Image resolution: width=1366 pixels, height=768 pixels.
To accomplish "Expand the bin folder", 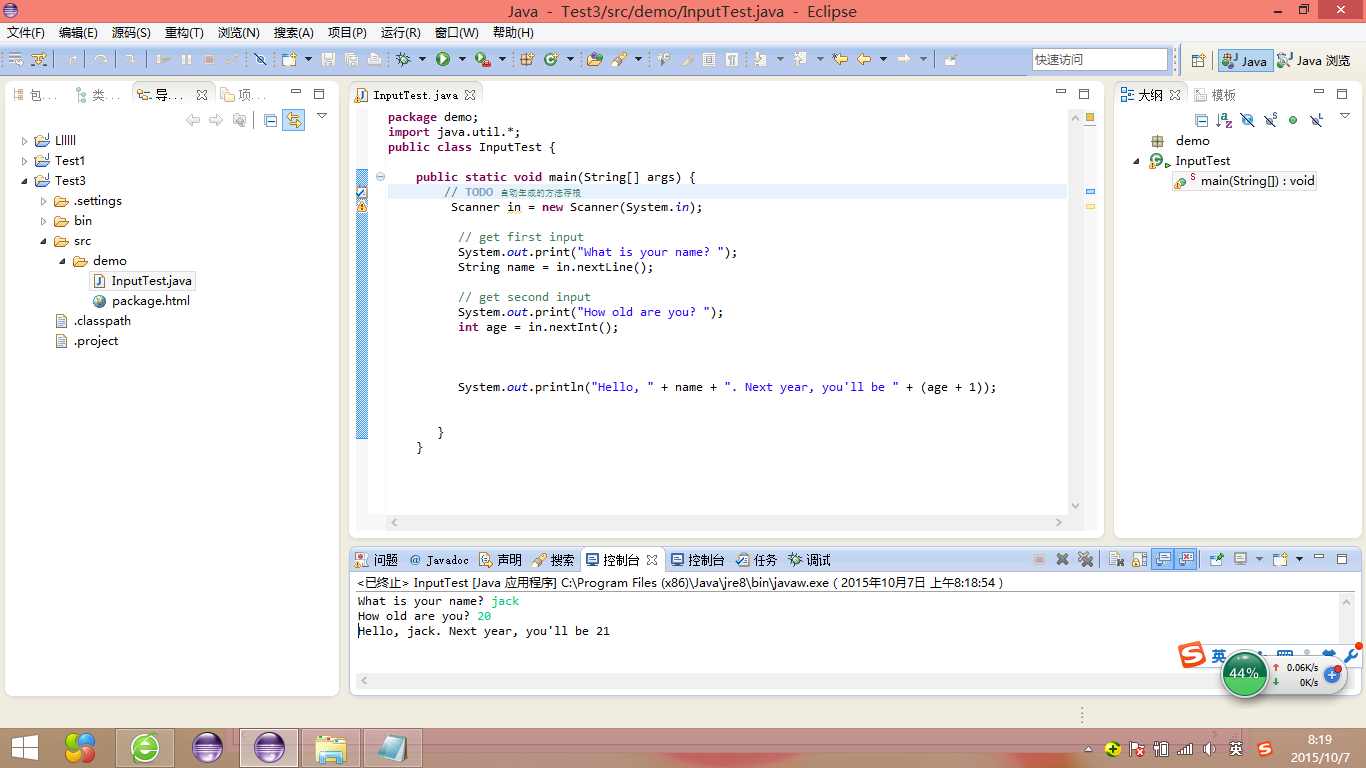I will (x=43, y=221).
